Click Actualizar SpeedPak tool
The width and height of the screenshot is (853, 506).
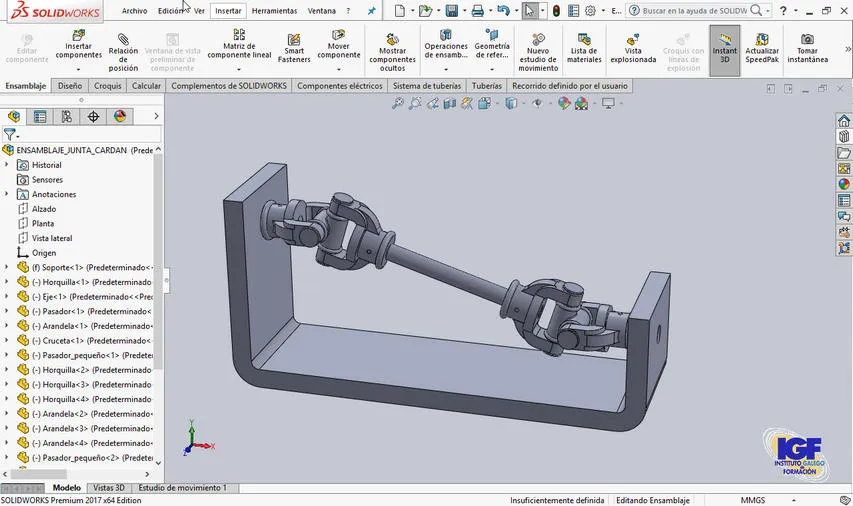tap(762, 48)
